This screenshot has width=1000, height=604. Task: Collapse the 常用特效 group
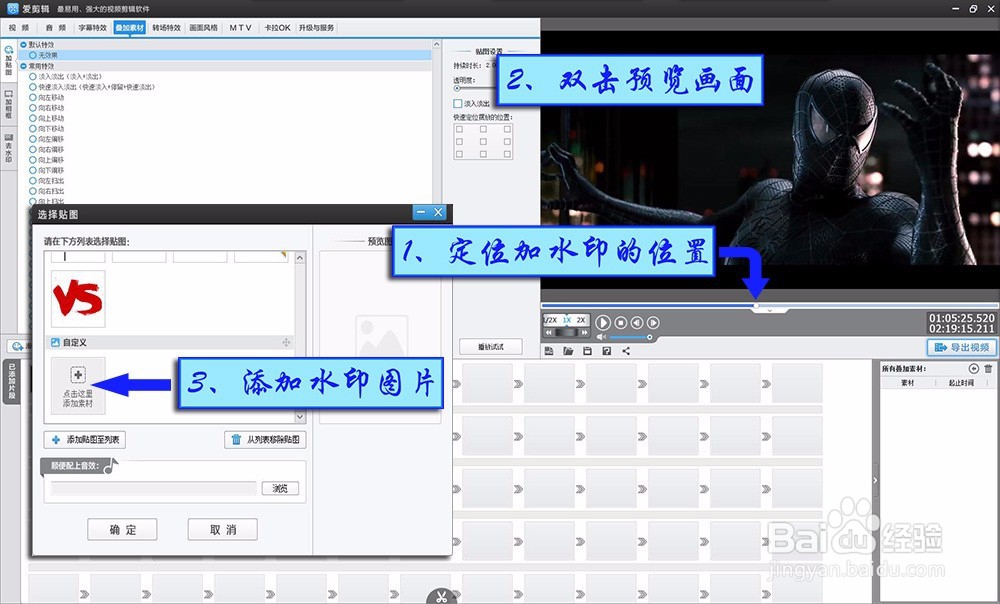[24, 66]
